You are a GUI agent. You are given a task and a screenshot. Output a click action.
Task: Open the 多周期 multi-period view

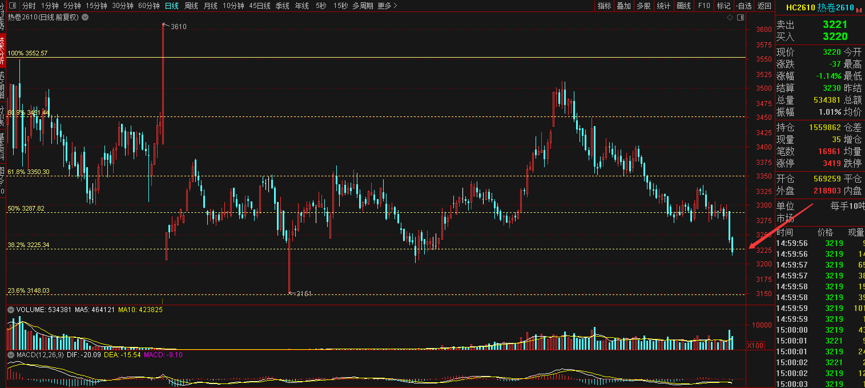click(x=363, y=6)
